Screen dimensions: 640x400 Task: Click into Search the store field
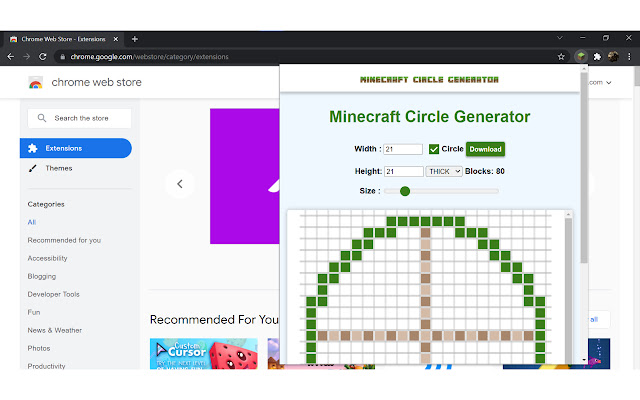click(x=80, y=118)
